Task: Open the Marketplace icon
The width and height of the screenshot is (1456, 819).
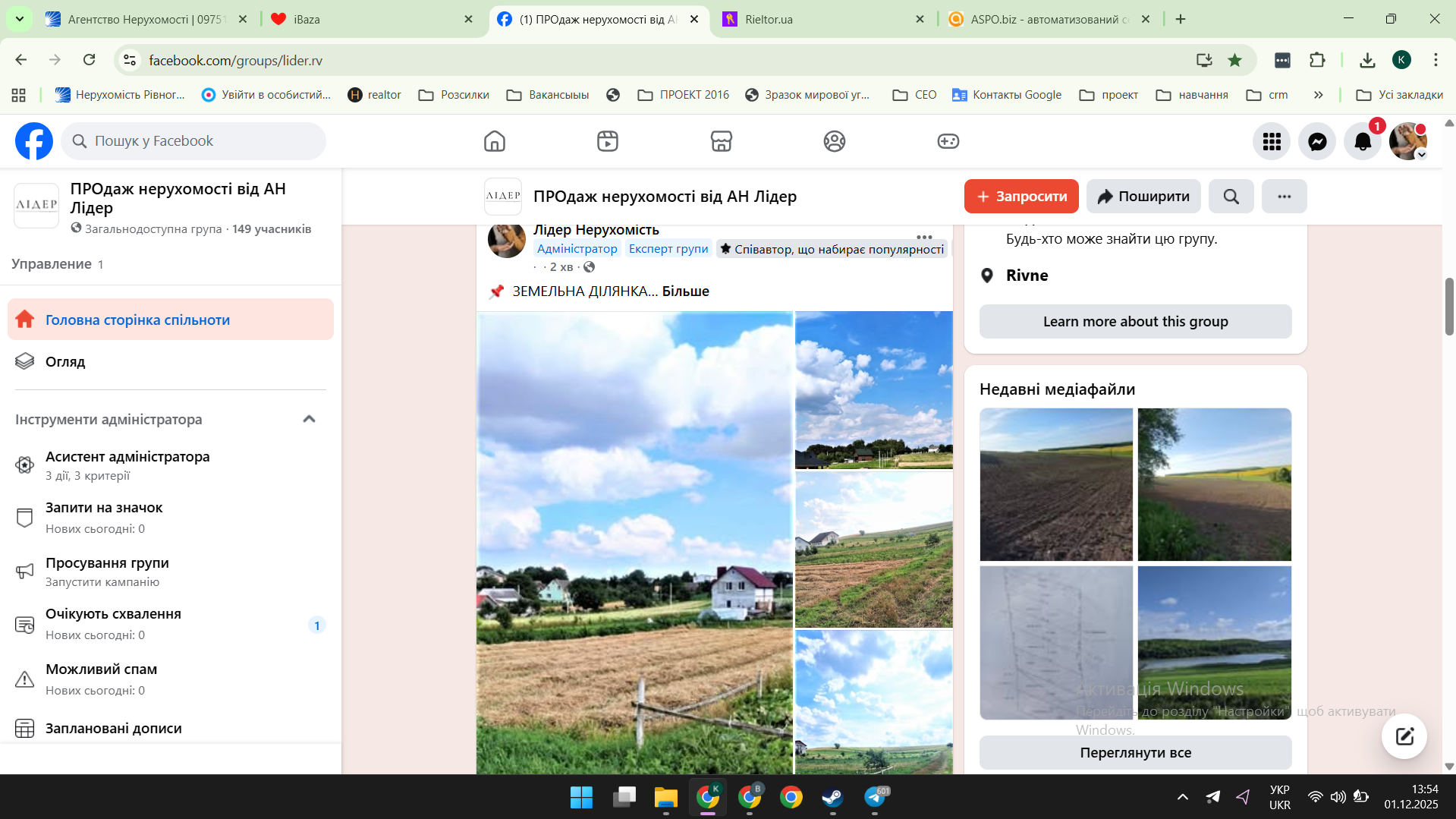Action: pos(721,141)
